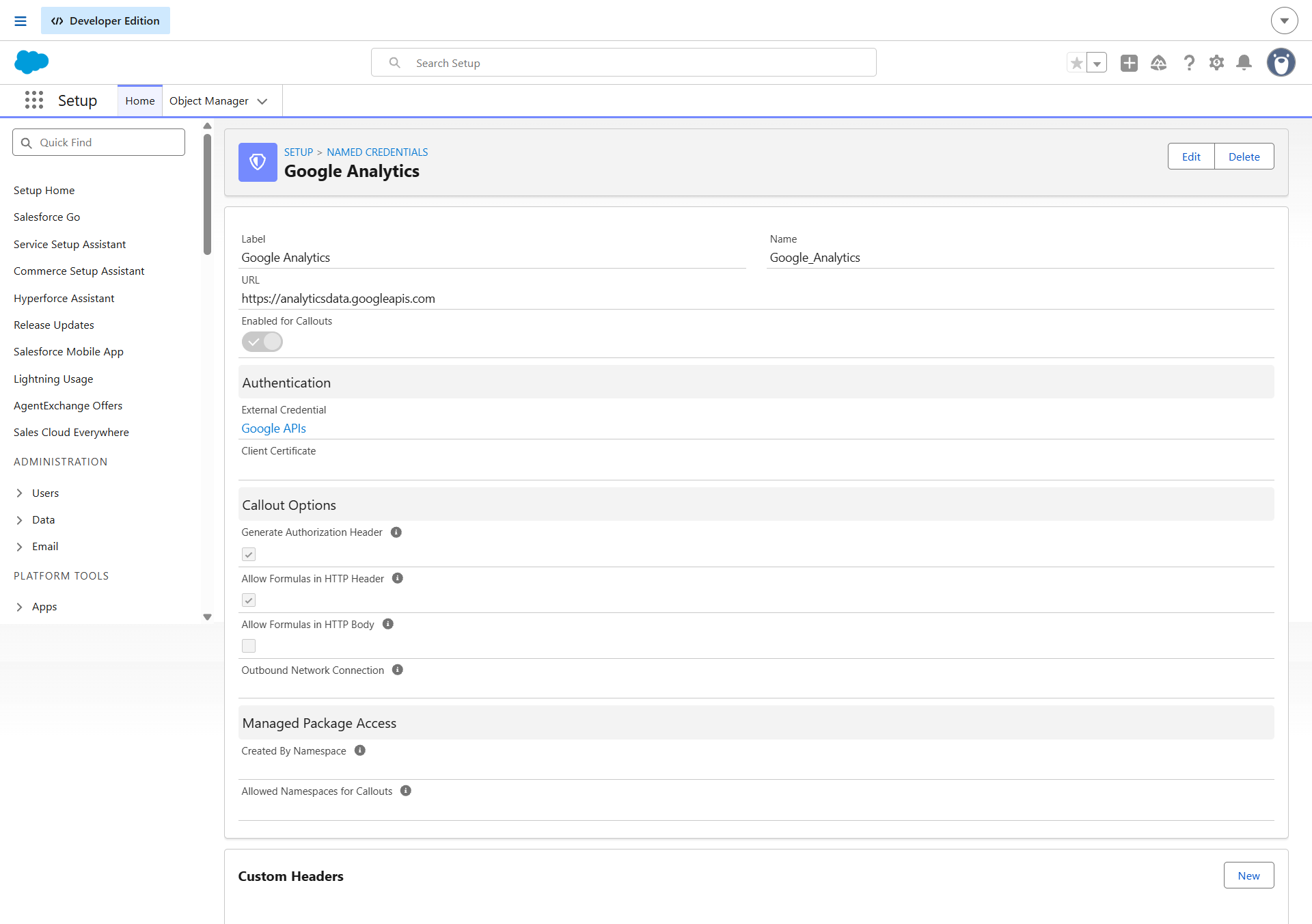Toggle the Generate Authorization Header checkbox
The image size is (1312, 924).
tap(249, 554)
